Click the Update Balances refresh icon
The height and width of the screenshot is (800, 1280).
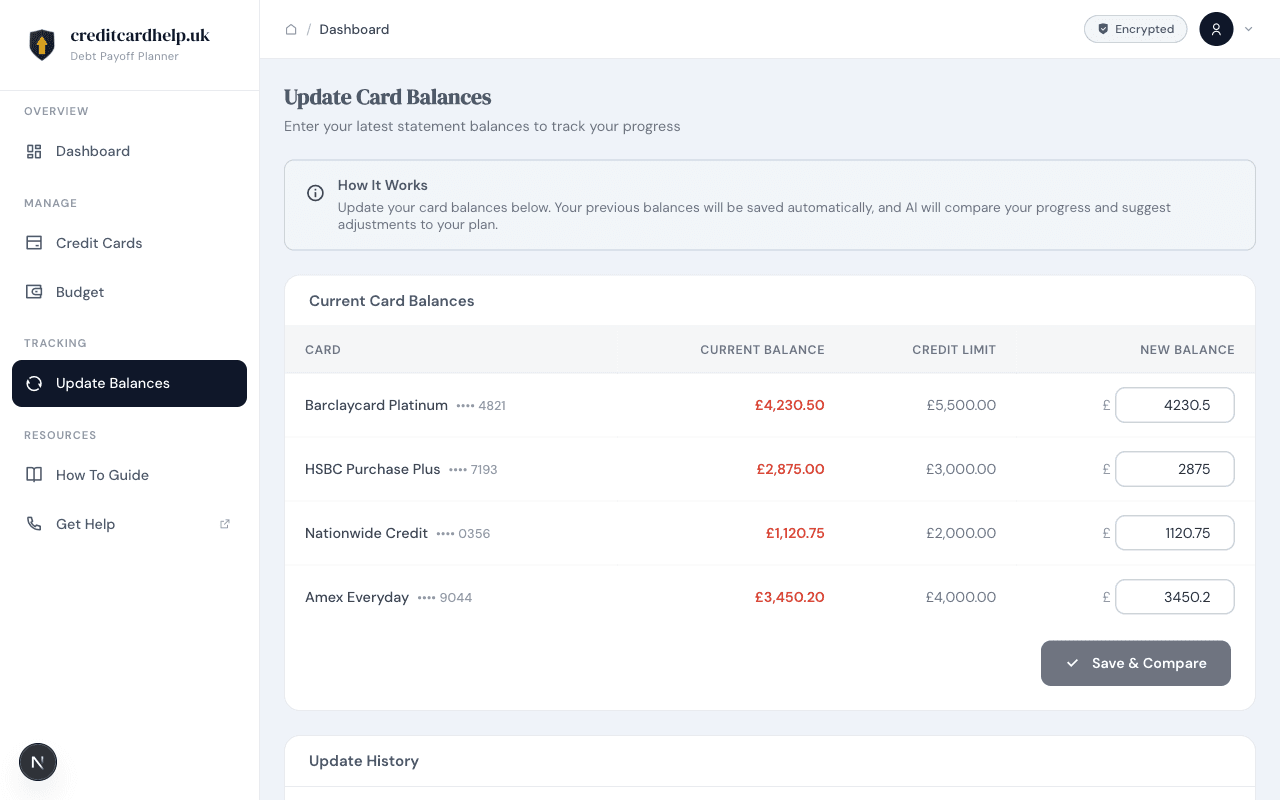[34, 383]
